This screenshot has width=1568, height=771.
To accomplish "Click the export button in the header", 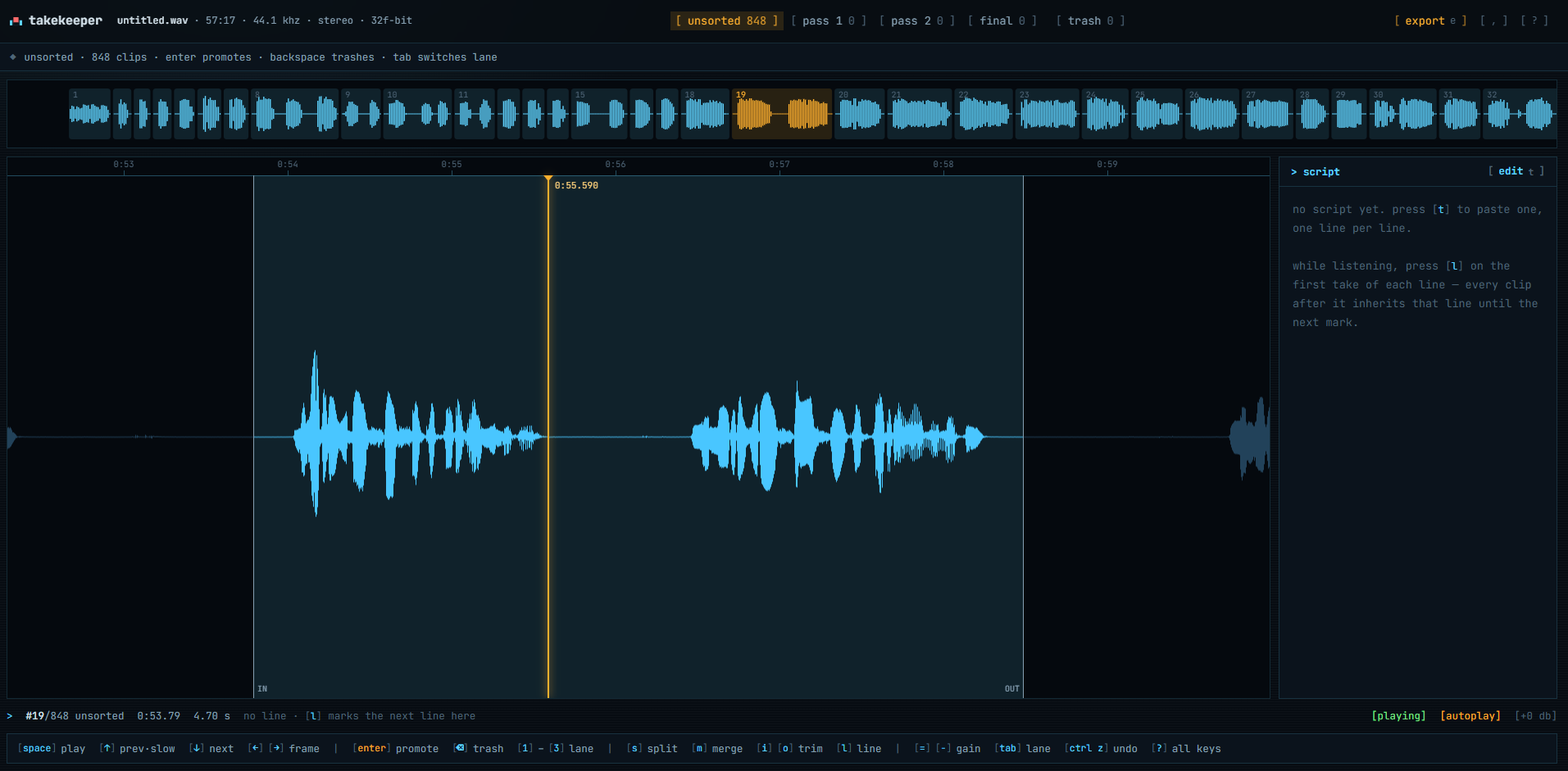I will click(x=1430, y=20).
